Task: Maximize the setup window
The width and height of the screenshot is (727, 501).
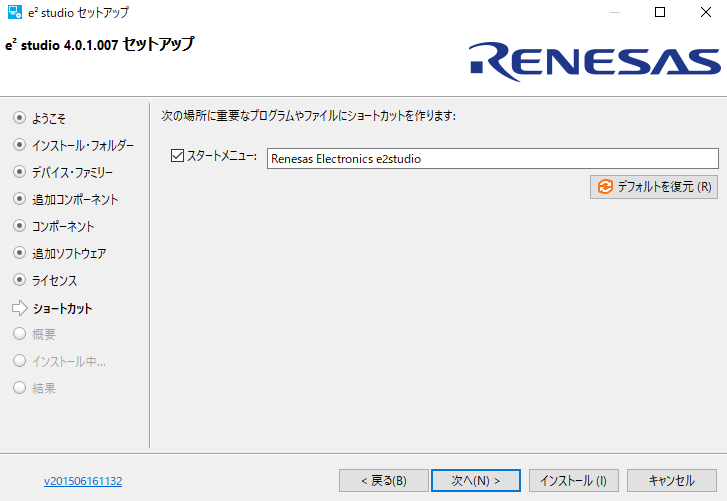Action: tap(660, 12)
